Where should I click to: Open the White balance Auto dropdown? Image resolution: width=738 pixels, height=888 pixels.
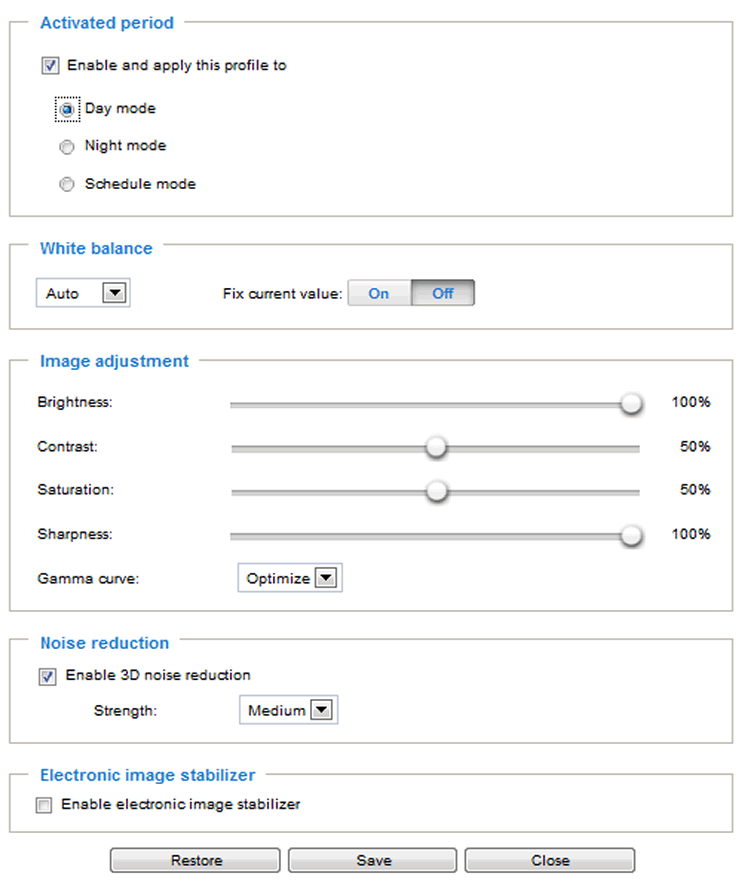83,293
